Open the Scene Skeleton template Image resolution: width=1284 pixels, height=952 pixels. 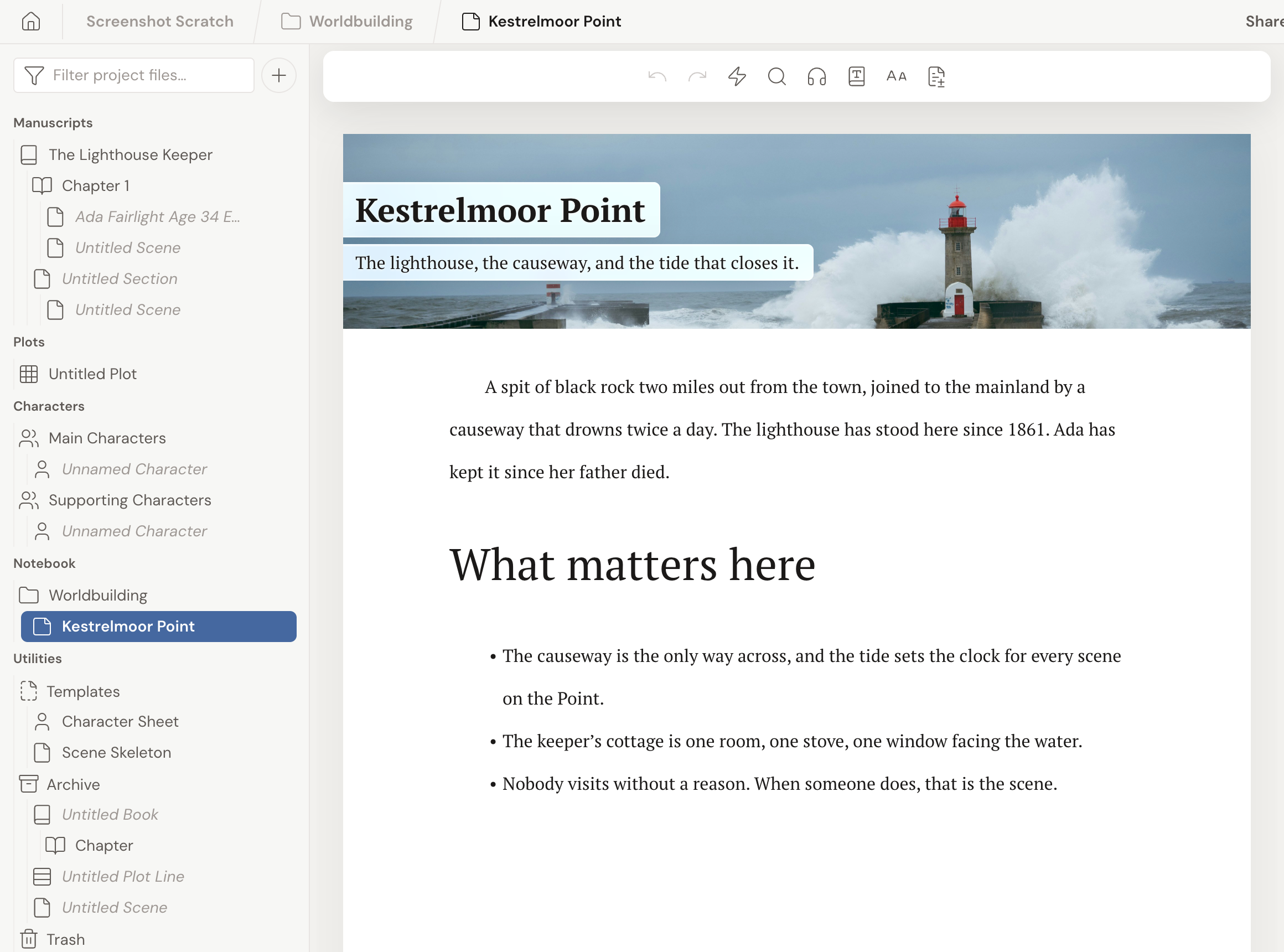coord(116,753)
